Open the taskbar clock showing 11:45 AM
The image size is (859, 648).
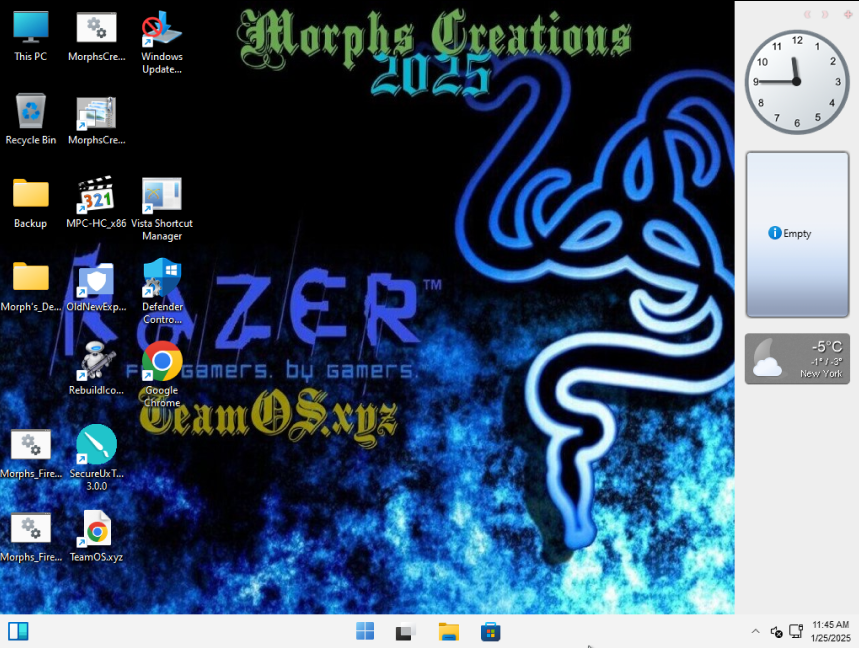[x=831, y=632]
